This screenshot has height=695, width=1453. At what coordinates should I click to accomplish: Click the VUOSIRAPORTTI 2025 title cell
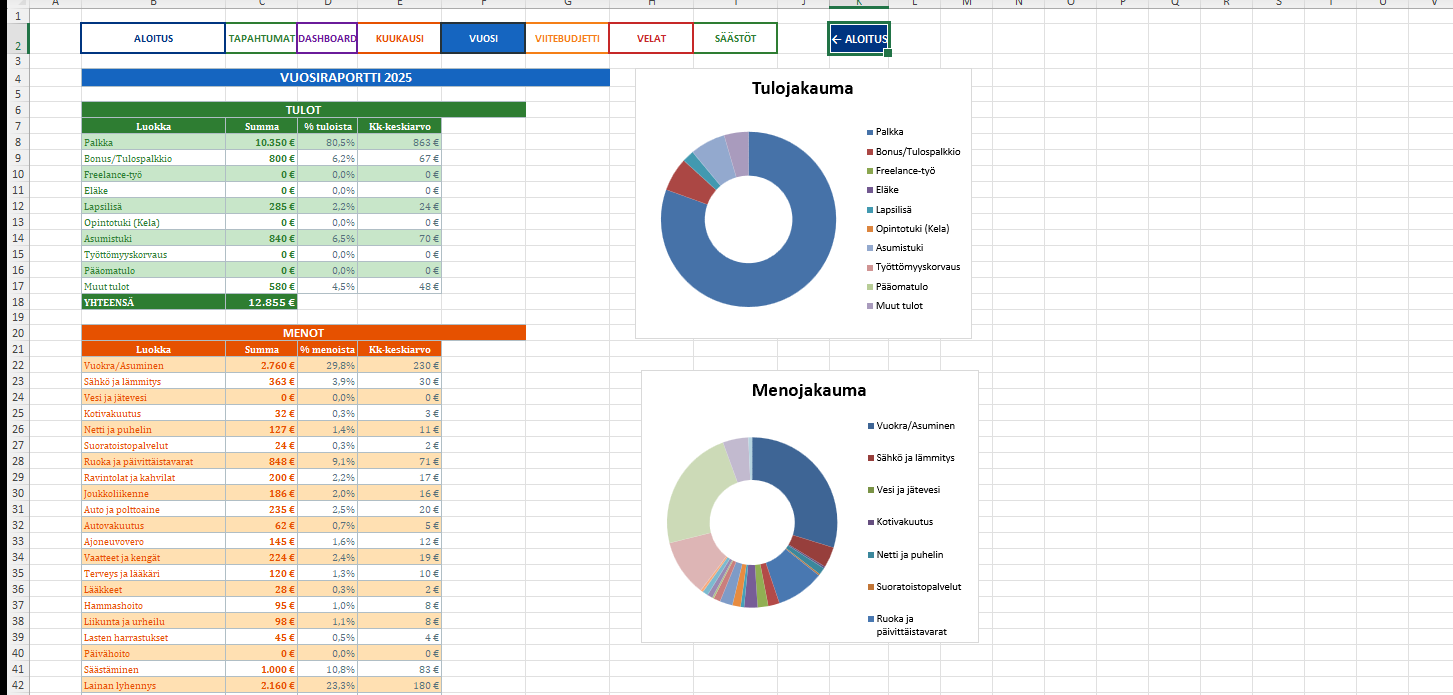[345, 77]
